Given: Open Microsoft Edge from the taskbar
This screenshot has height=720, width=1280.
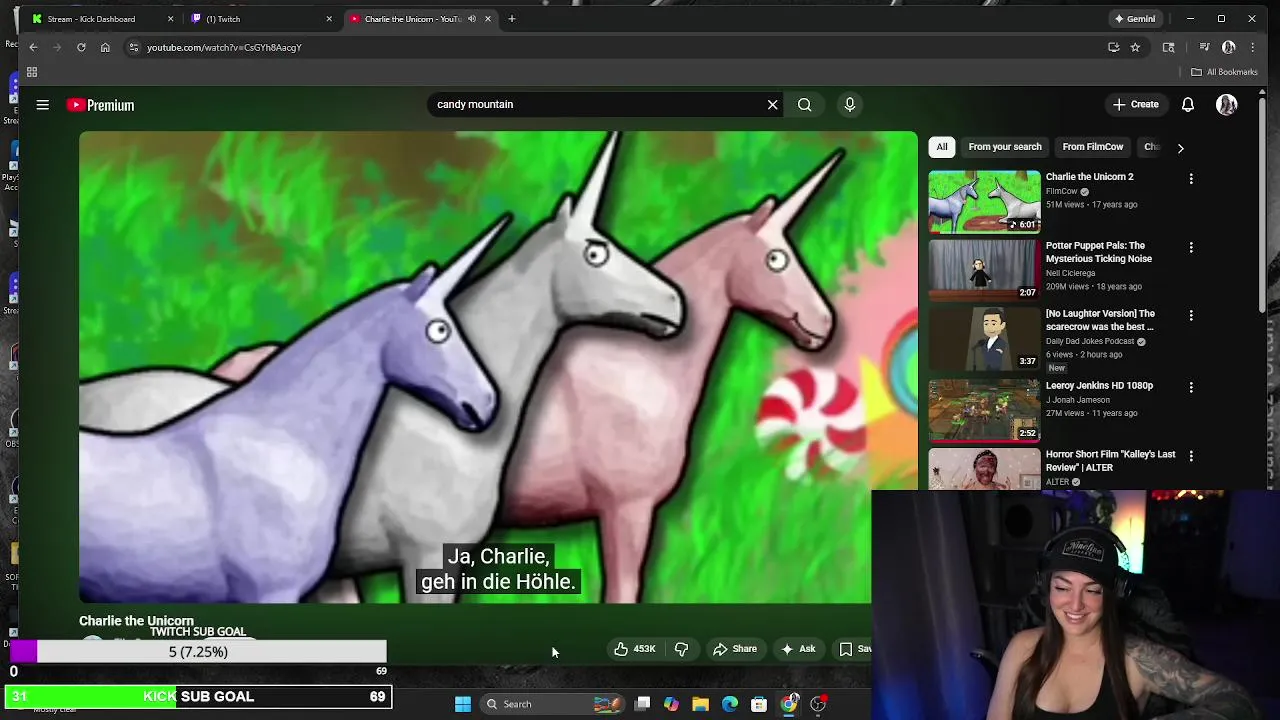Looking at the screenshot, I should (730, 704).
